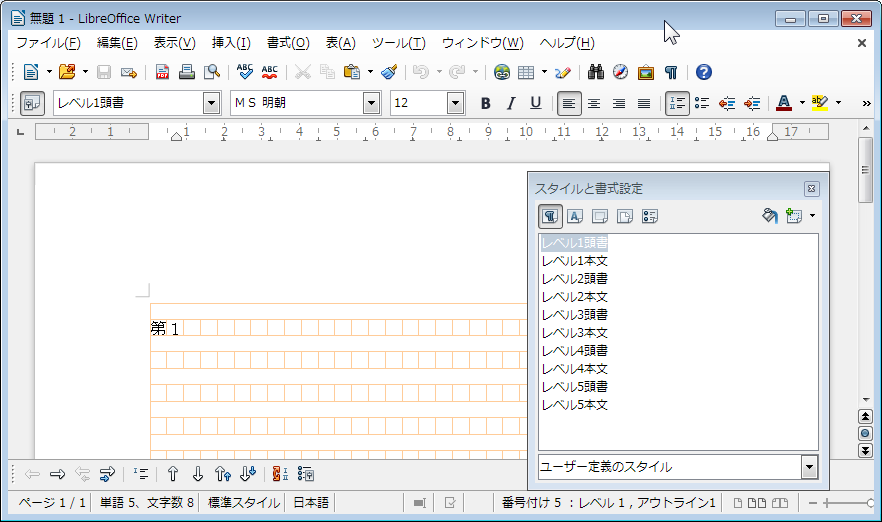Open New document type dropdown arrow

(49, 72)
